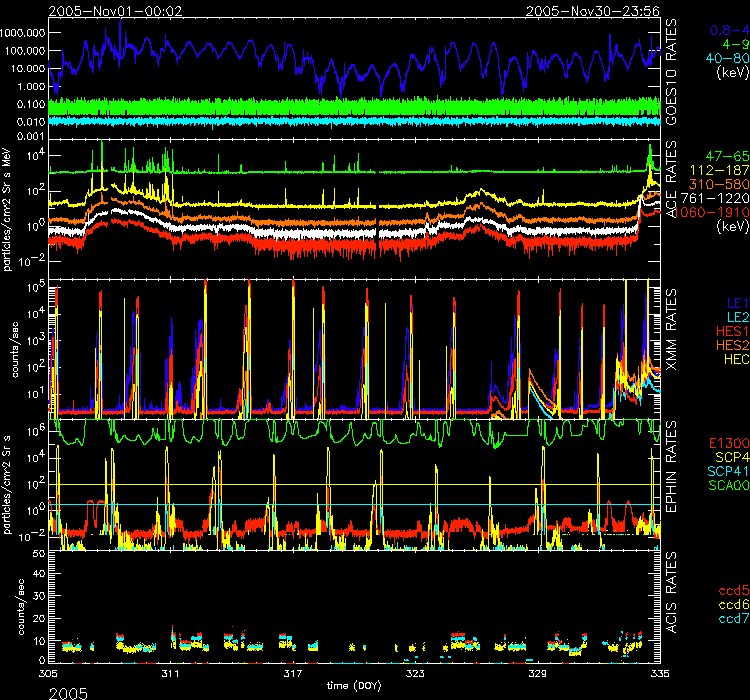Click the time (DOY) axis label
Image resolution: width=750 pixels, height=700 pixels.
click(354, 687)
